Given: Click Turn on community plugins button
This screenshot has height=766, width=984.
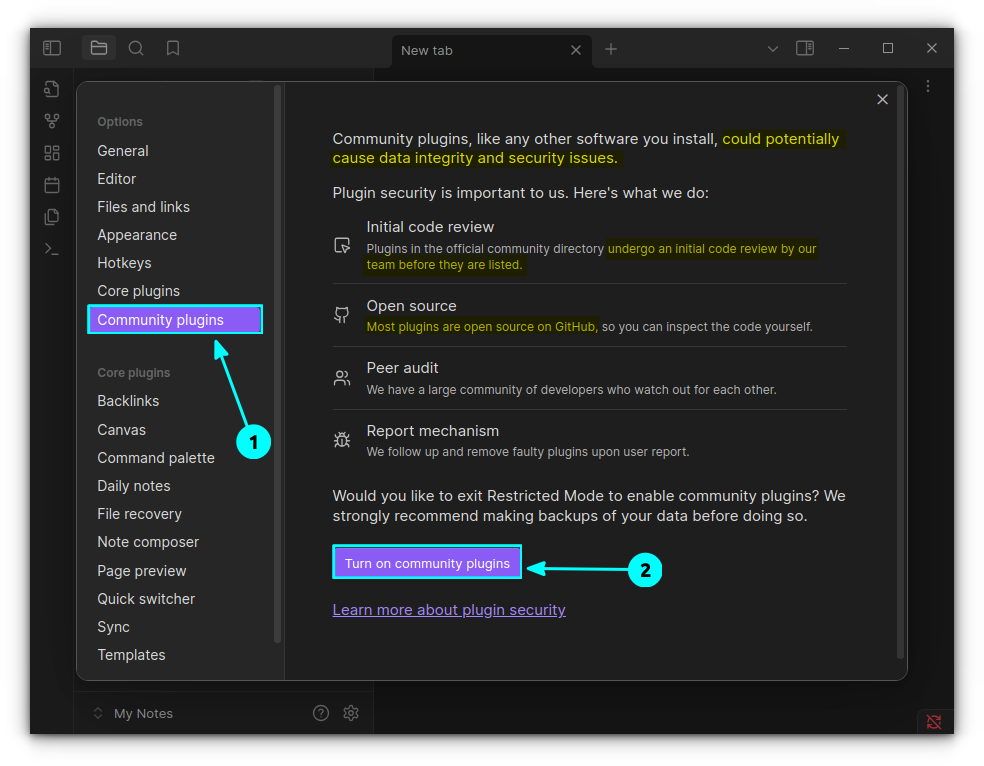Looking at the screenshot, I should (x=427, y=563).
